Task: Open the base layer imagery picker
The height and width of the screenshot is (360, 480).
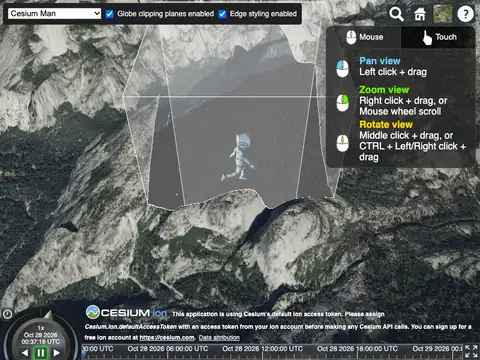Action: tap(442, 14)
